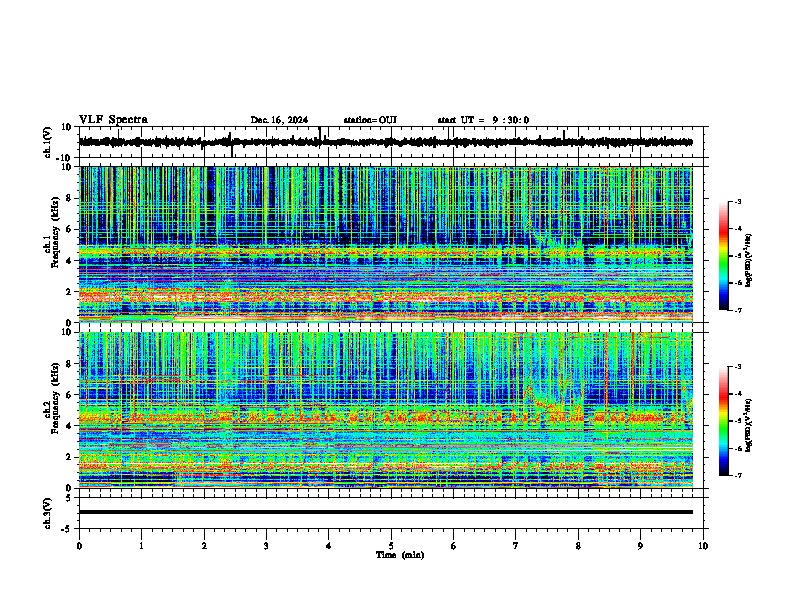Click the log(PSD) label beside ch.2 color bar
This screenshot has height=612, width=792.
pyautogui.click(x=748, y=425)
